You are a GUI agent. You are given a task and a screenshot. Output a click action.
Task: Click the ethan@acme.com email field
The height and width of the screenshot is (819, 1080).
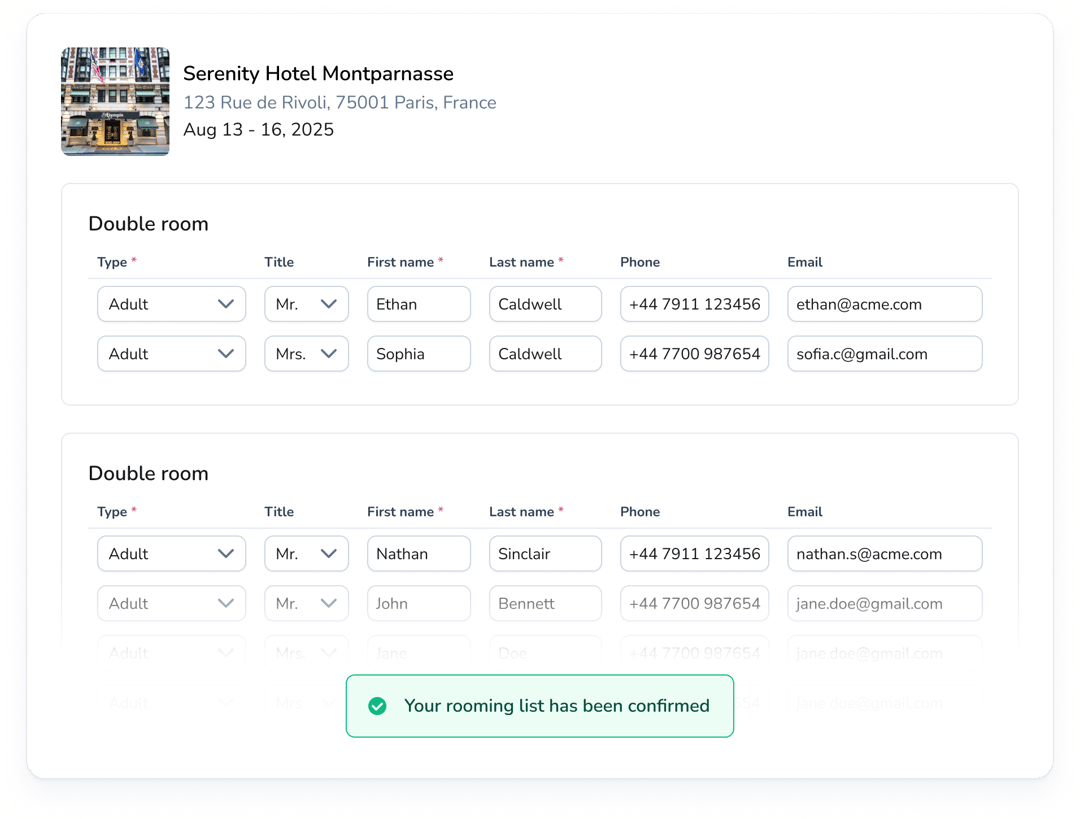point(884,304)
